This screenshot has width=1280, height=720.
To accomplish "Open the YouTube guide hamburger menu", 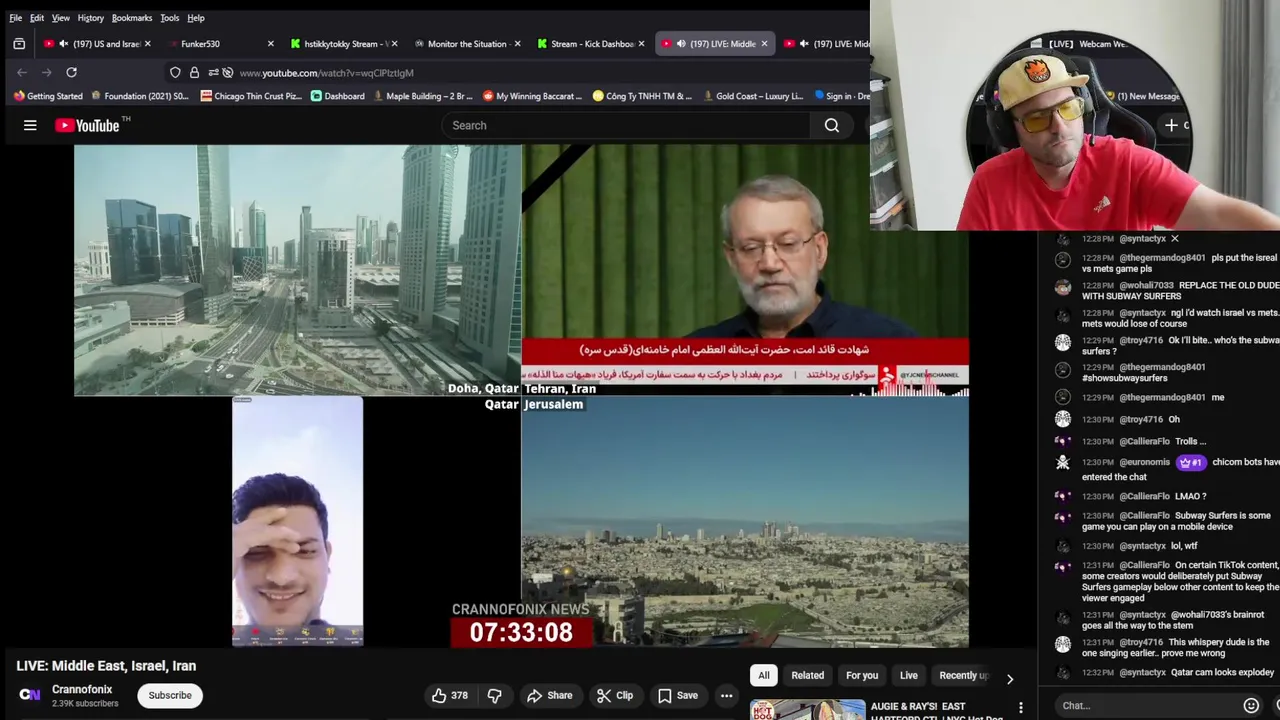I will click(30, 125).
